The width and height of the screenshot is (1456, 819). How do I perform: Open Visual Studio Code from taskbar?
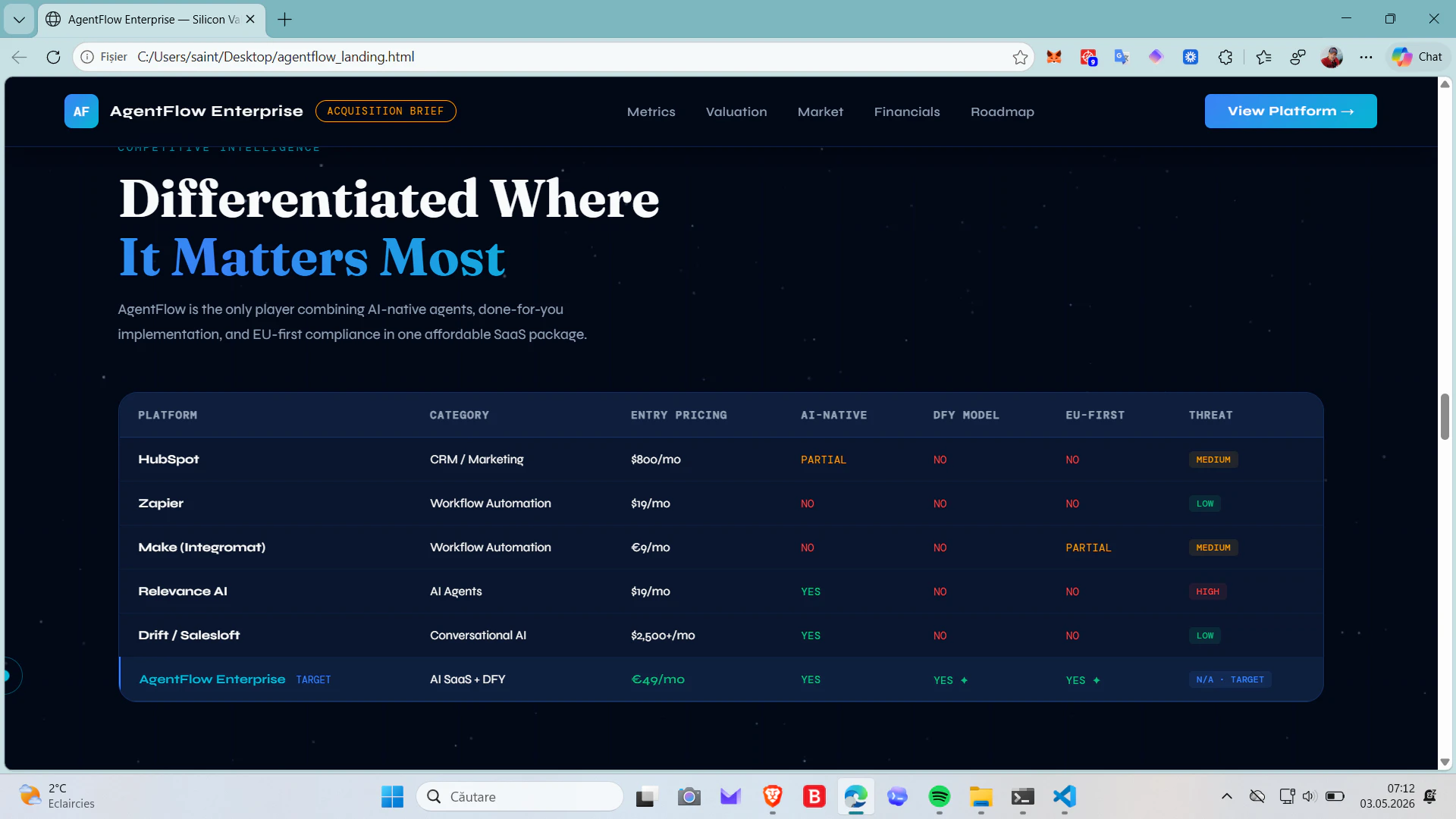1065,796
